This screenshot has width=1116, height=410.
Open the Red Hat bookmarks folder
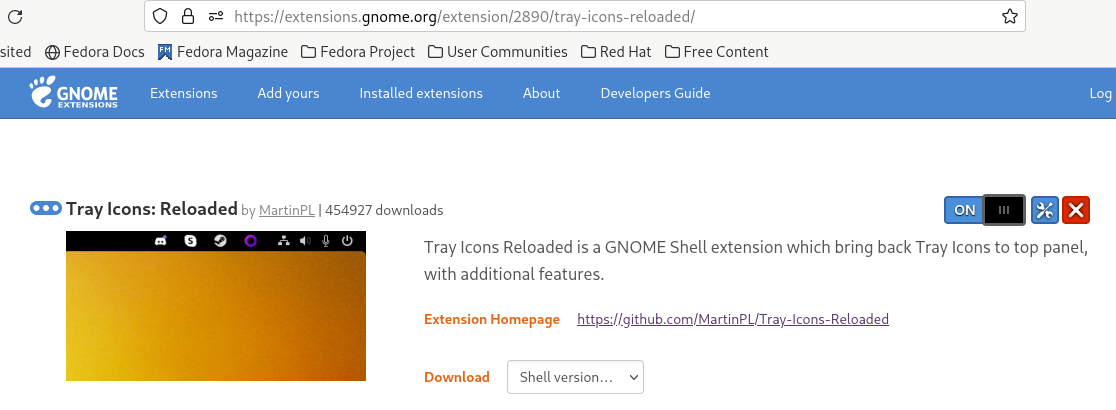click(x=615, y=52)
